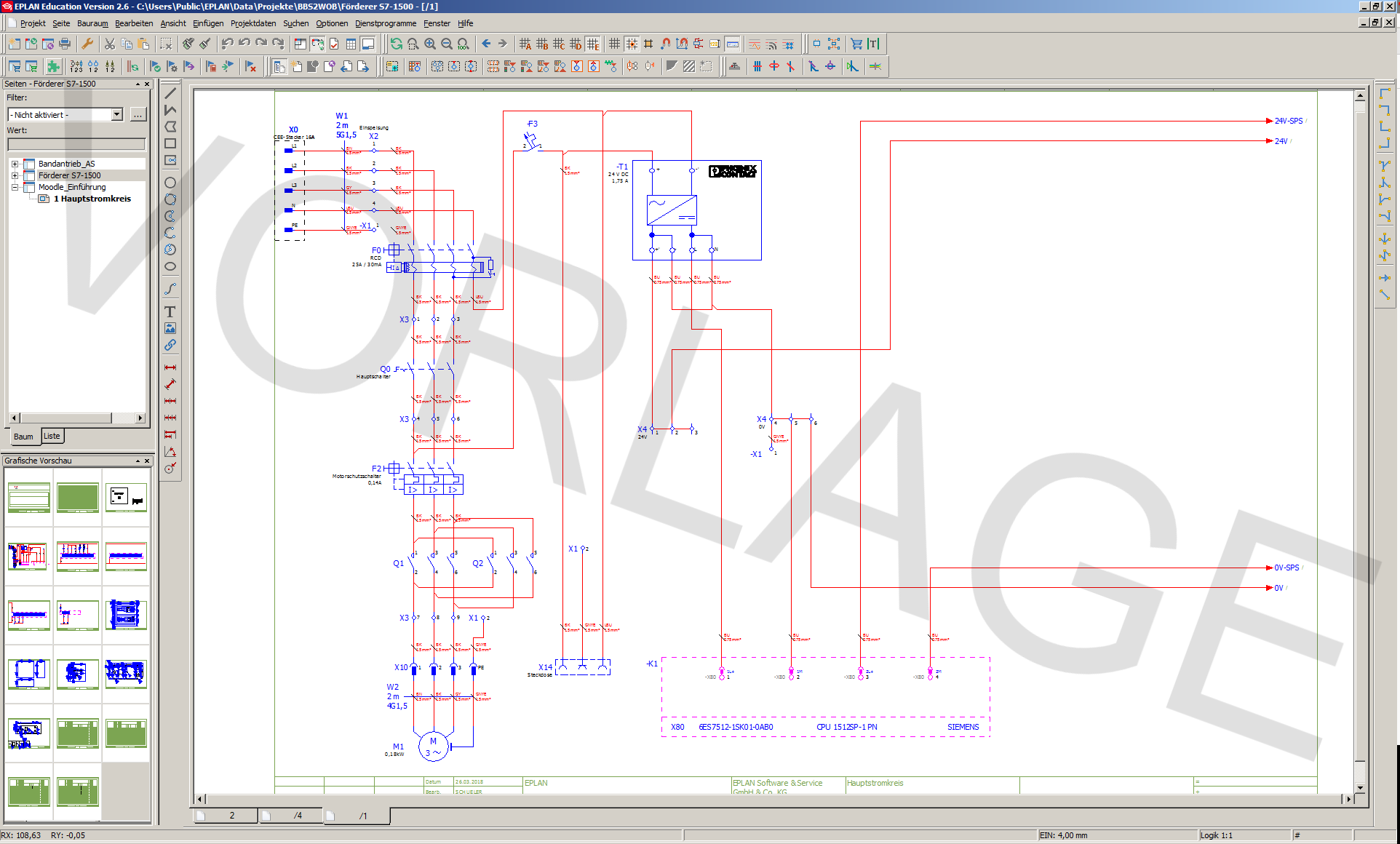
Task: Select the text T tool
Action: point(170,311)
